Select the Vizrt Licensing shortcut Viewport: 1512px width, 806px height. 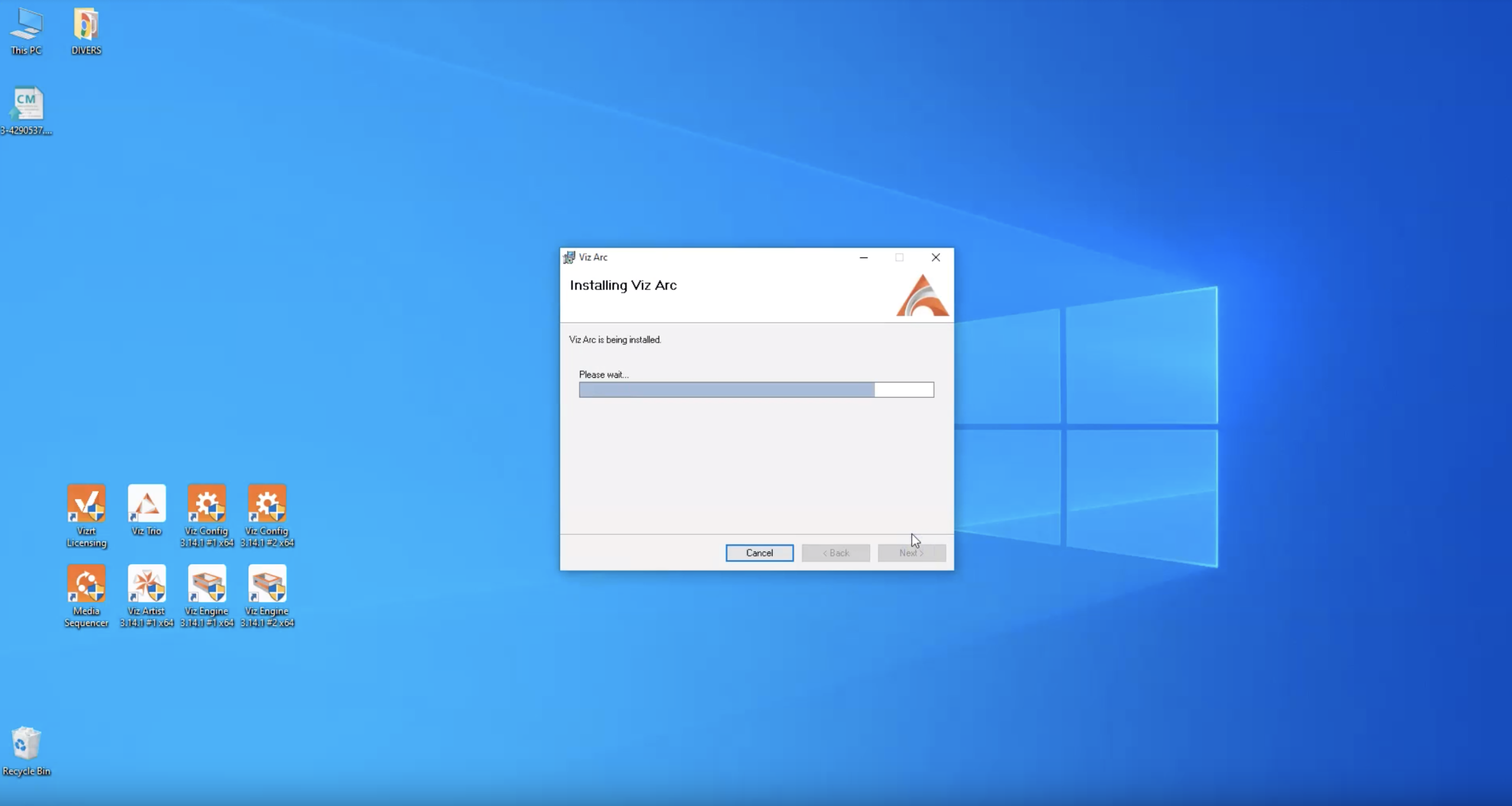pyautogui.click(x=86, y=504)
